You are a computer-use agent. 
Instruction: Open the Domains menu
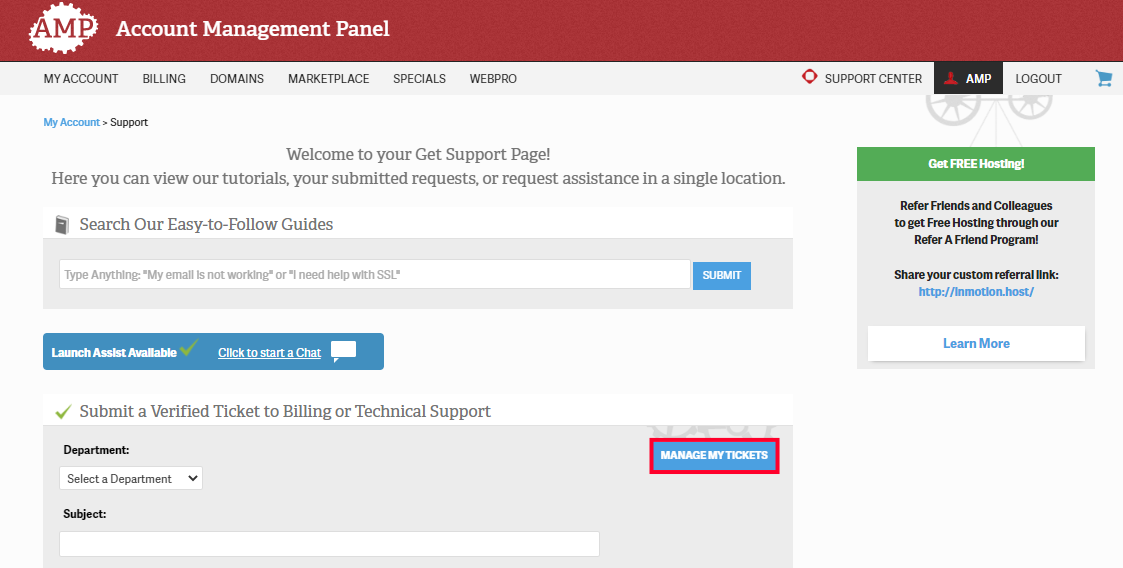click(237, 79)
